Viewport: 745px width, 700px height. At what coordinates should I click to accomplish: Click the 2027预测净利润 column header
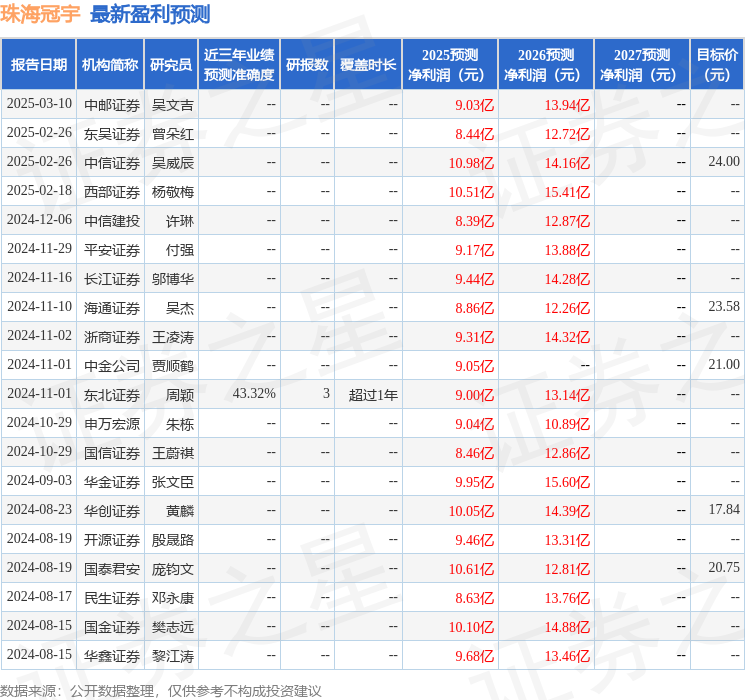click(x=642, y=65)
